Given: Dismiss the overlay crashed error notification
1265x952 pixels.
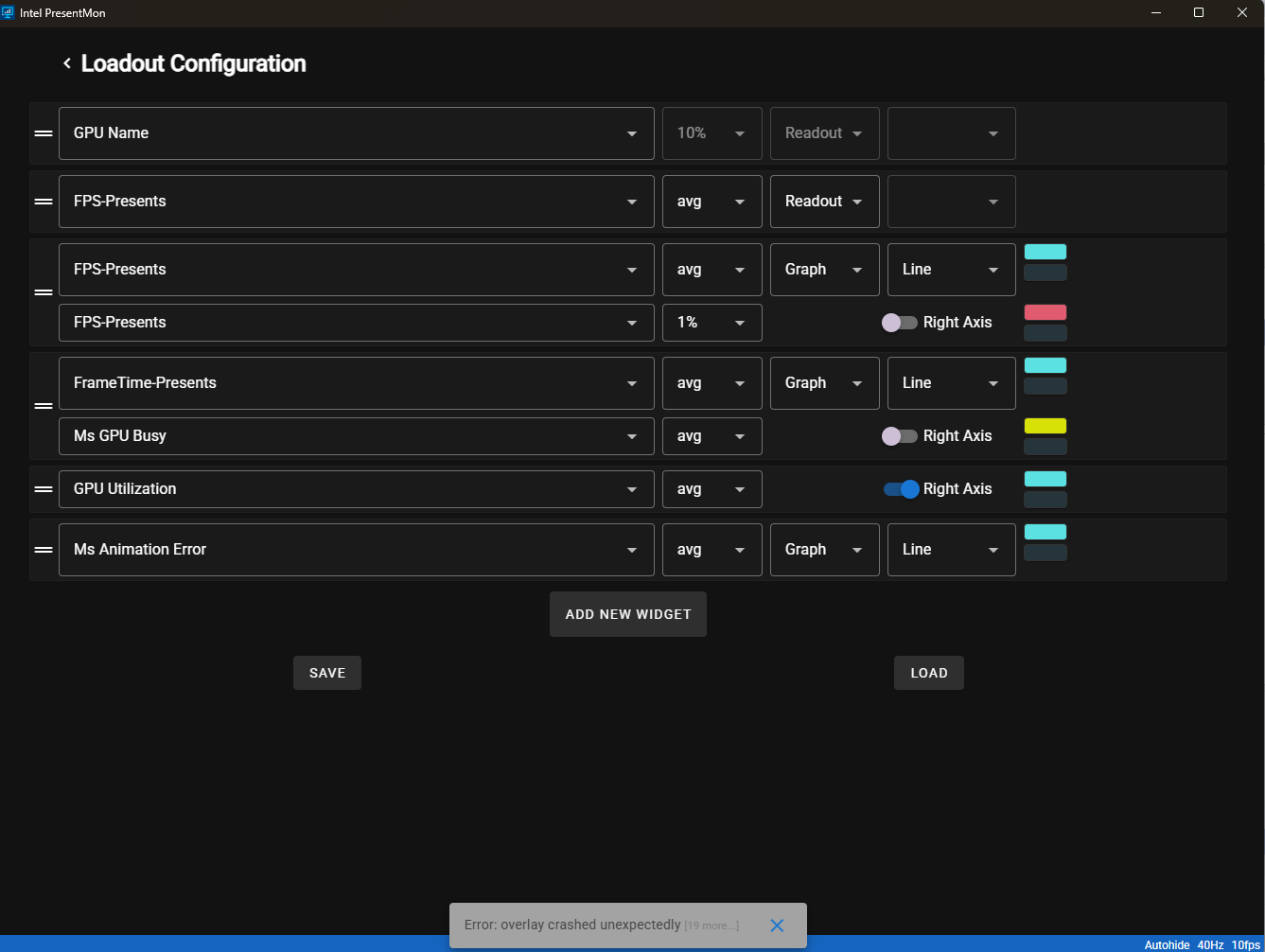Looking at the screenshot, I should 777,926.
